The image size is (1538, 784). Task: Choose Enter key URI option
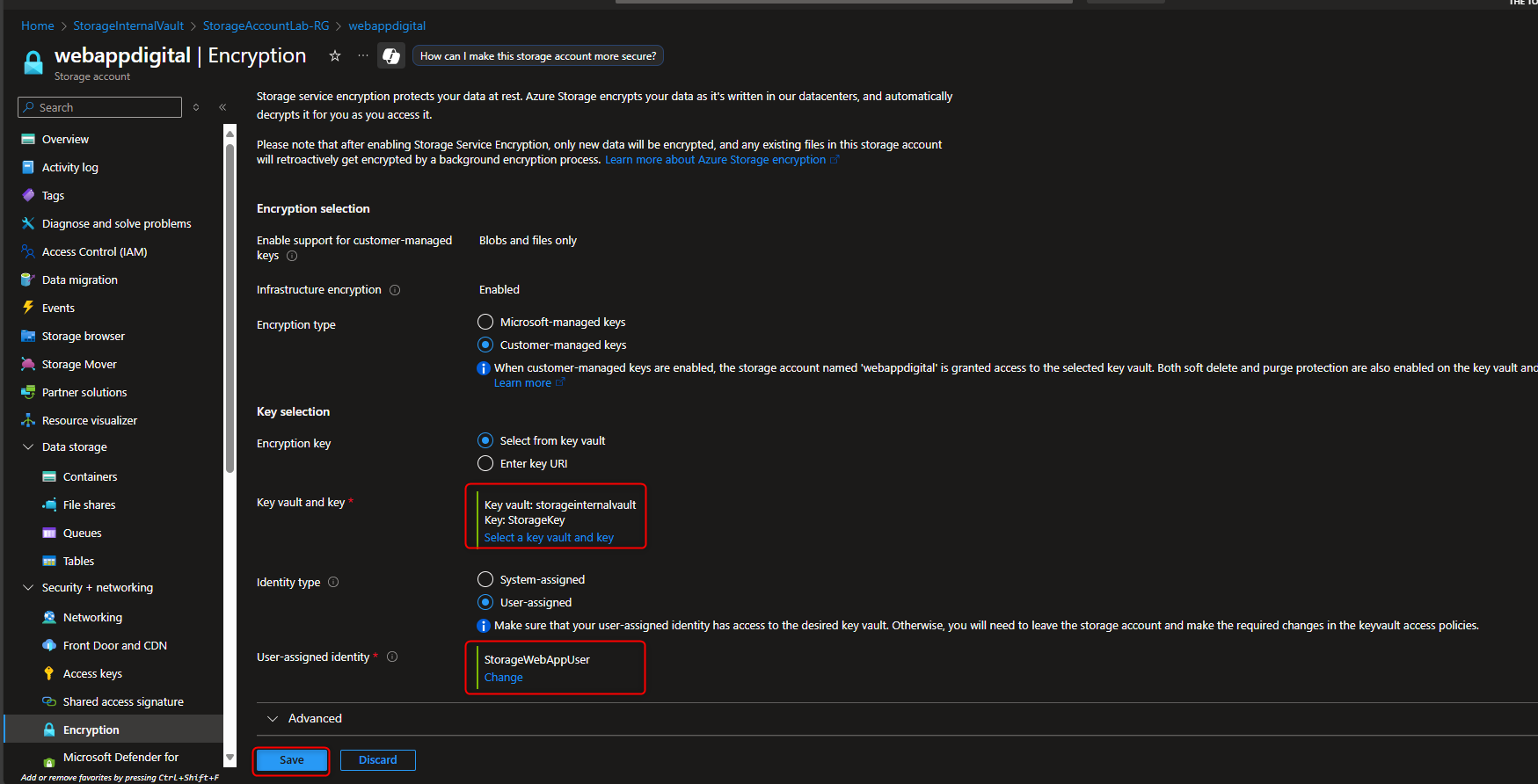pos(485,463)
